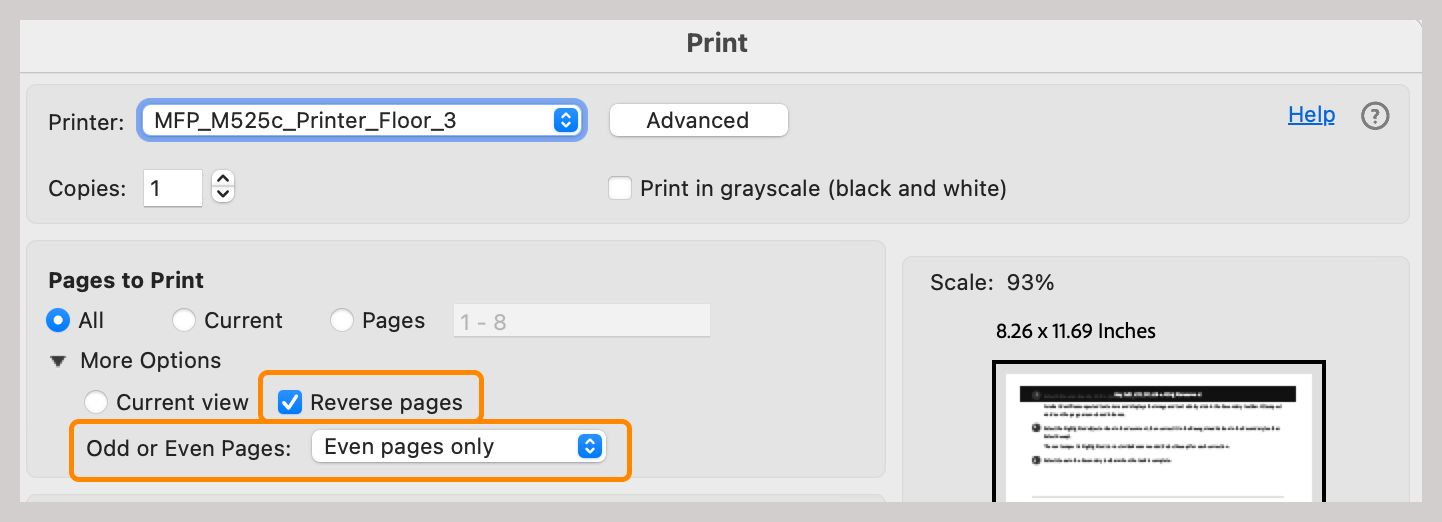Enable Print in grayscale checkbox
The height and width of the screenshot is (522, 1442).
(x=621, y=188)
